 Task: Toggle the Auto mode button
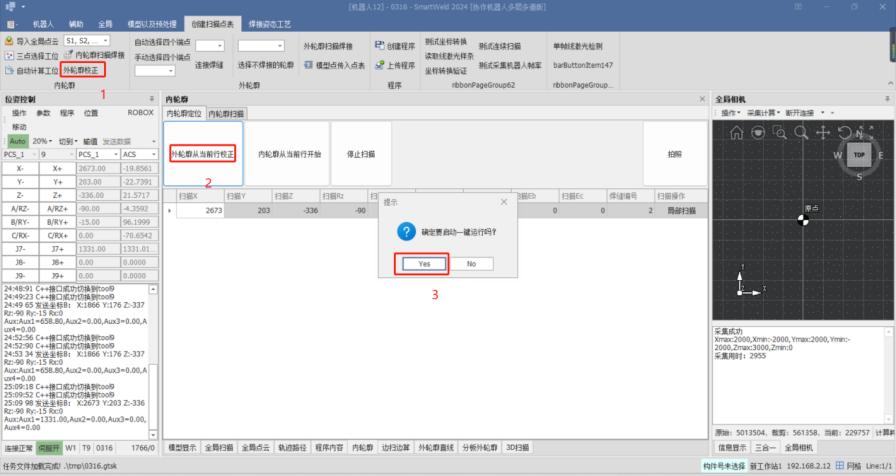[x=18, y=141]
